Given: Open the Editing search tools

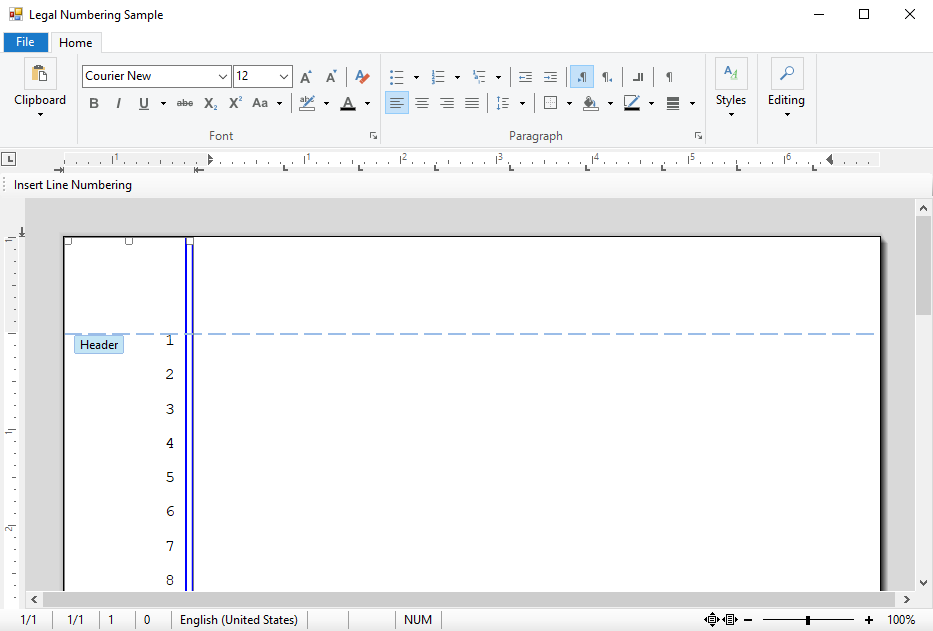Looking at the screenshot, I should (787, 88).
